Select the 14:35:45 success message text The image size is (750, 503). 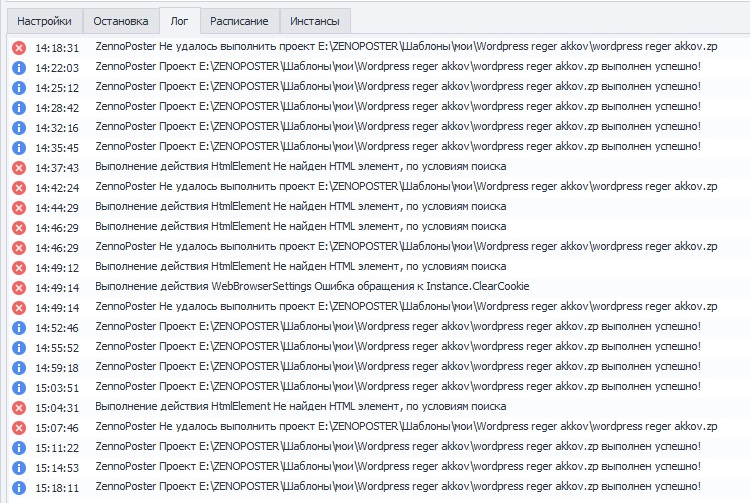[x=398, y=146]
